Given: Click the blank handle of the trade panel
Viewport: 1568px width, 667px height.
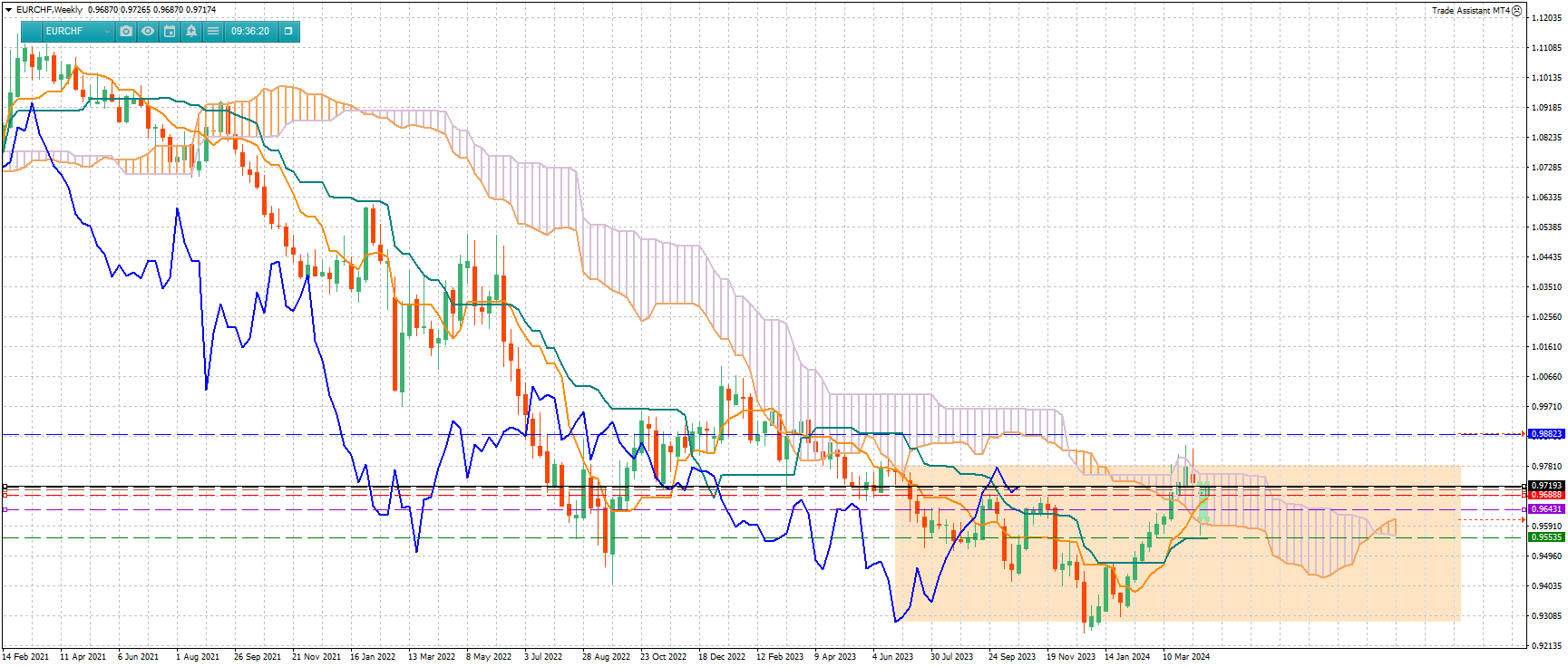Looking at the screenshot, I should click(x=31, y=31).
